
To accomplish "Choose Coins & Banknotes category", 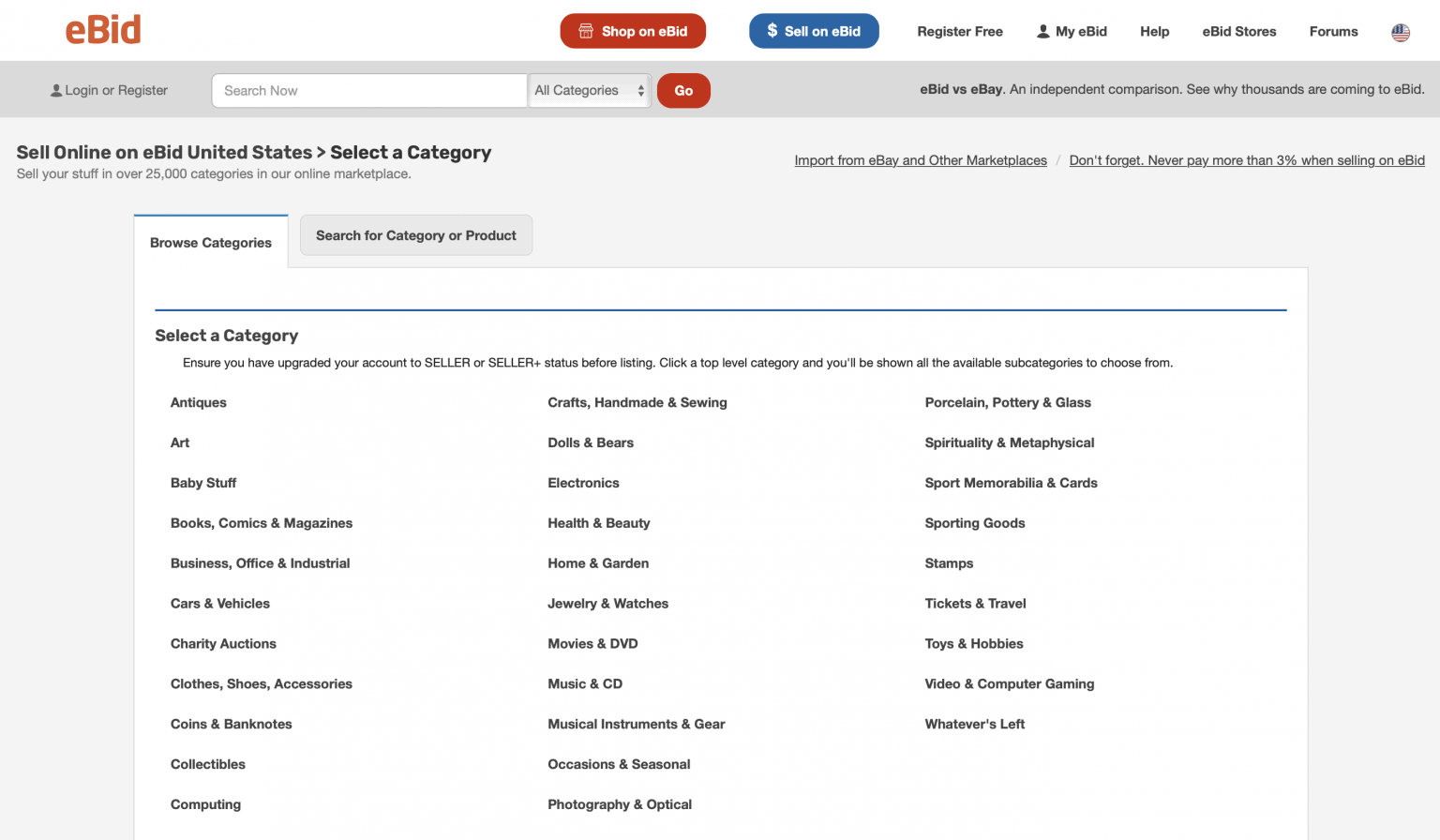I will tap(232, 726).
